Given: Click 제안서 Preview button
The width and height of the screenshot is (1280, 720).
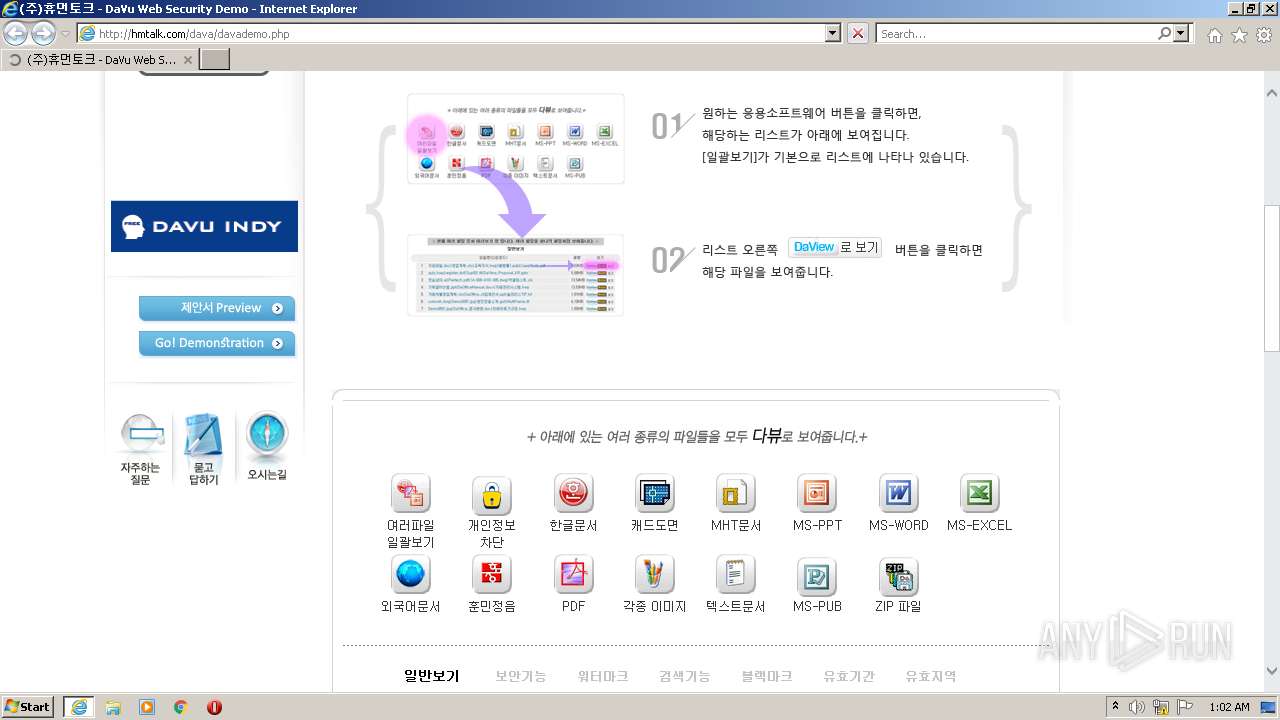Looking at the screenshot, I should [x=217, y=308].
